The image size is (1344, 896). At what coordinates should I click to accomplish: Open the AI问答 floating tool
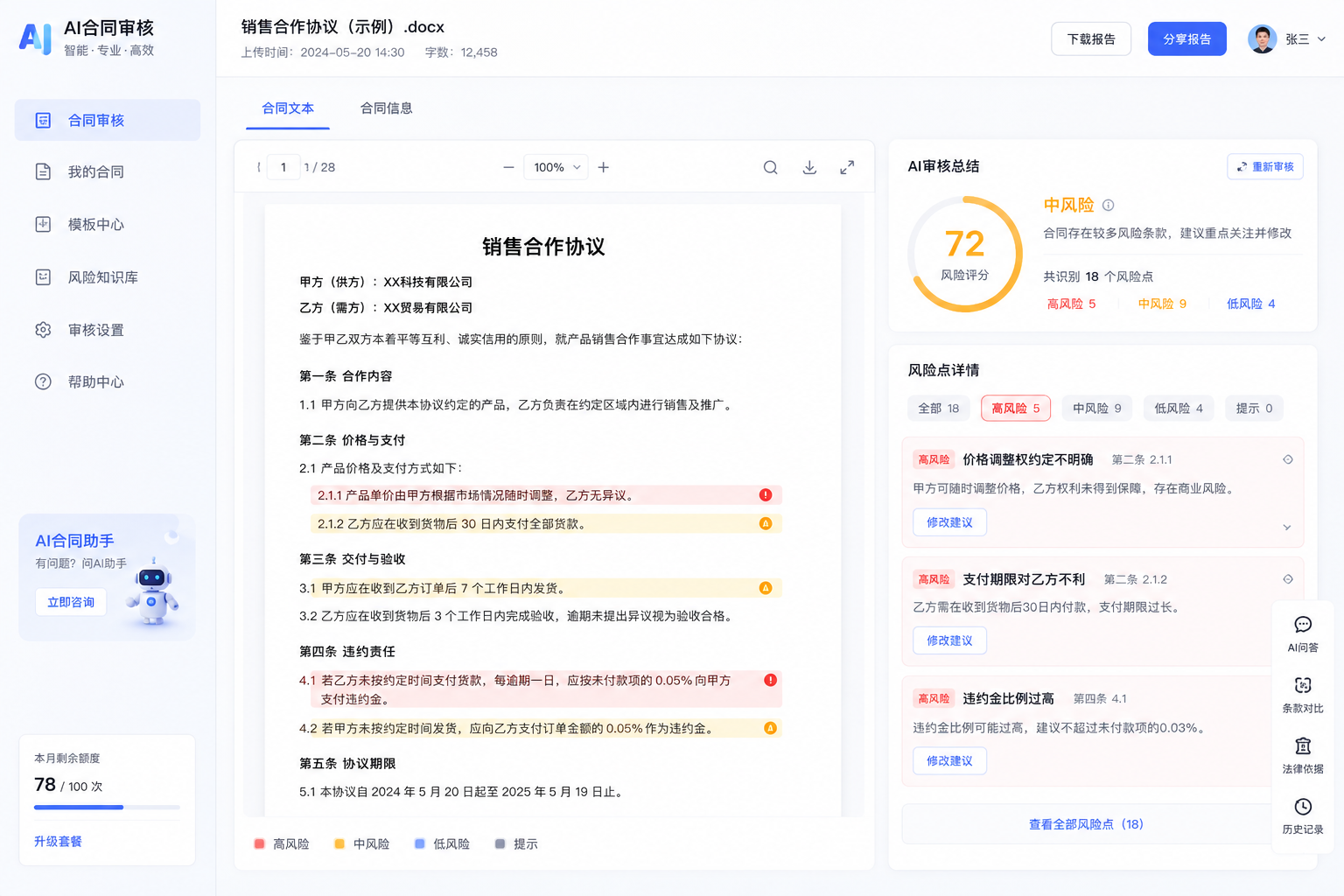pyautogui.click(x=1303, y=634)
